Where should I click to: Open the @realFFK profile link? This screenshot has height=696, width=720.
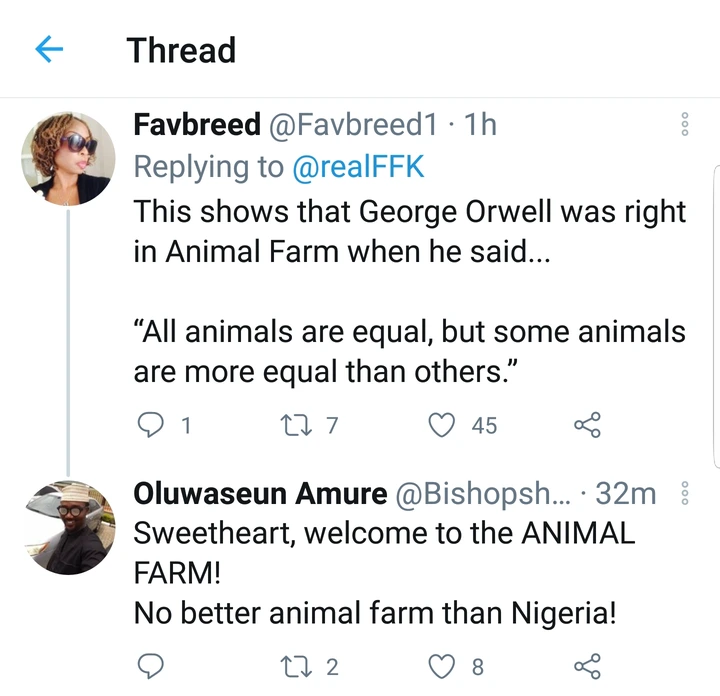[x=358, y=167]
